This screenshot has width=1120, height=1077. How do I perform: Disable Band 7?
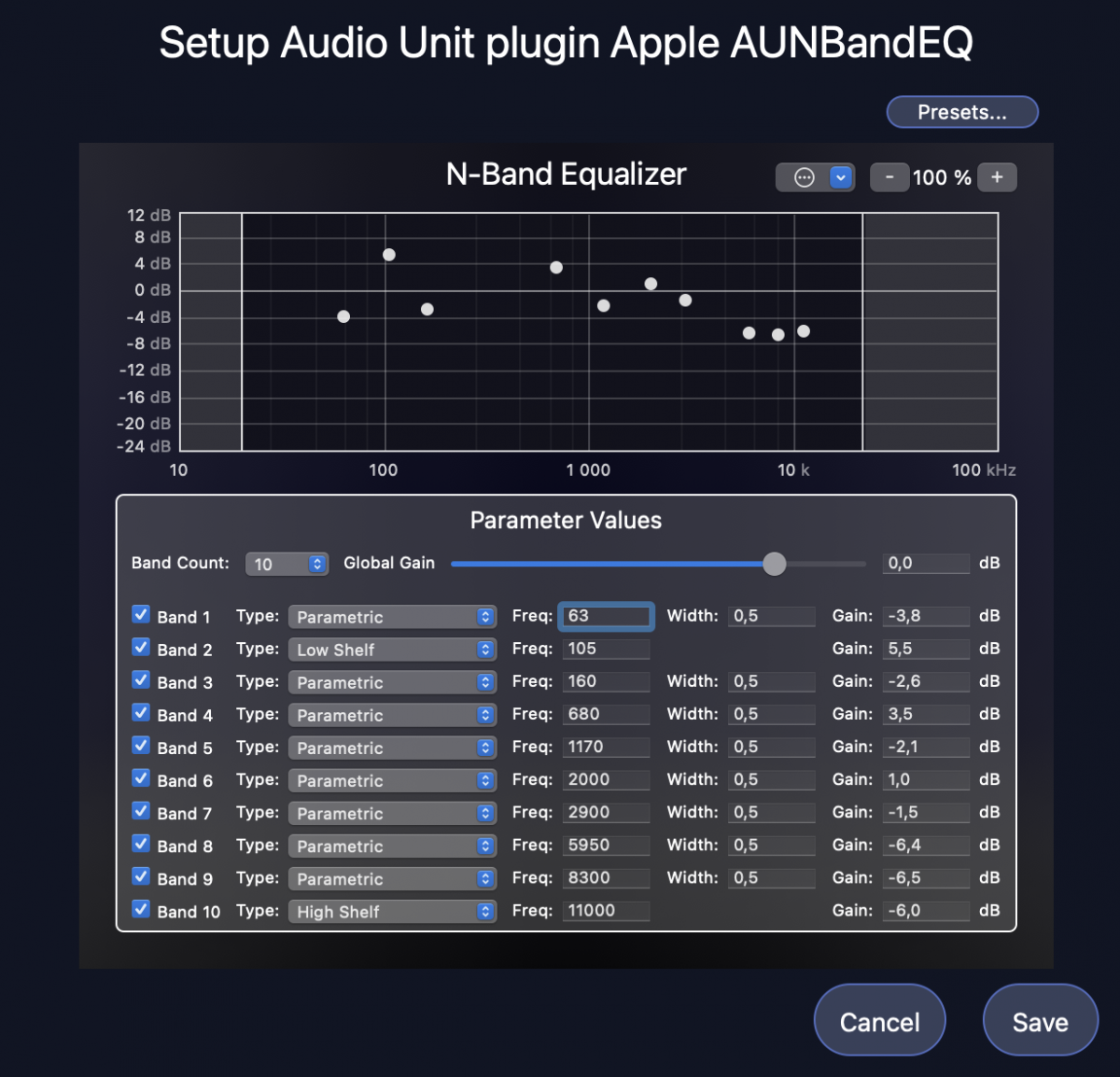(141, 810)
